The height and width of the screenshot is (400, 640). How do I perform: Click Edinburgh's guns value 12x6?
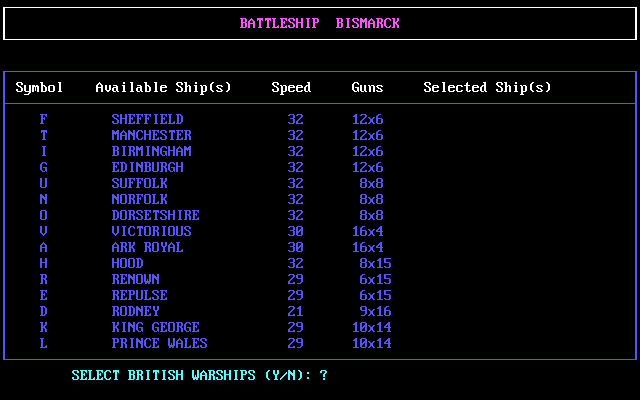(x=367, y=167)
